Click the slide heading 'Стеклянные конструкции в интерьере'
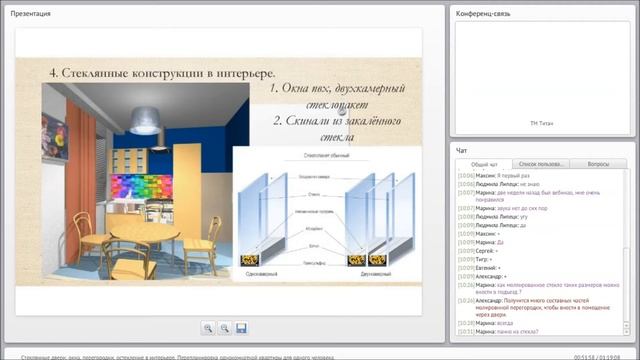This screenshot has height=360, width=640. tap(162, 73)
